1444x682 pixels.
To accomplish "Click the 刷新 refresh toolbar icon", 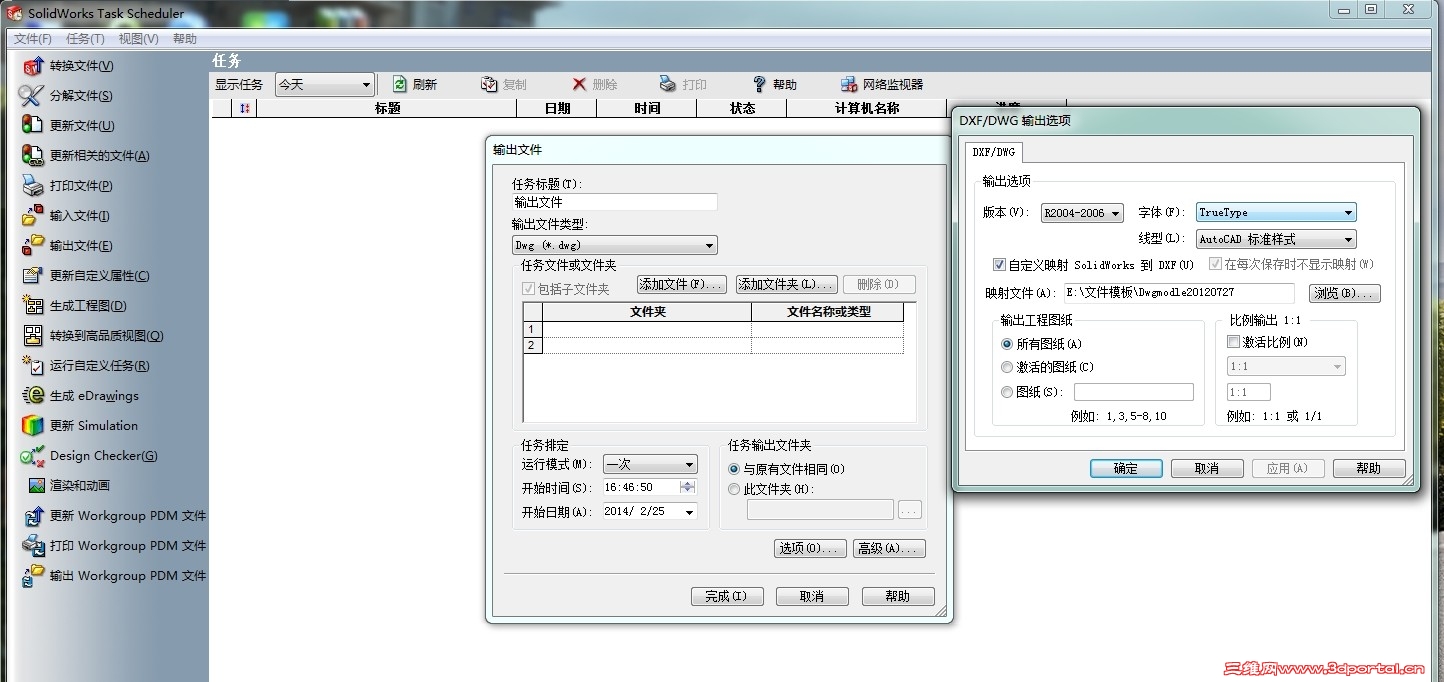I will tap(400, 85).
